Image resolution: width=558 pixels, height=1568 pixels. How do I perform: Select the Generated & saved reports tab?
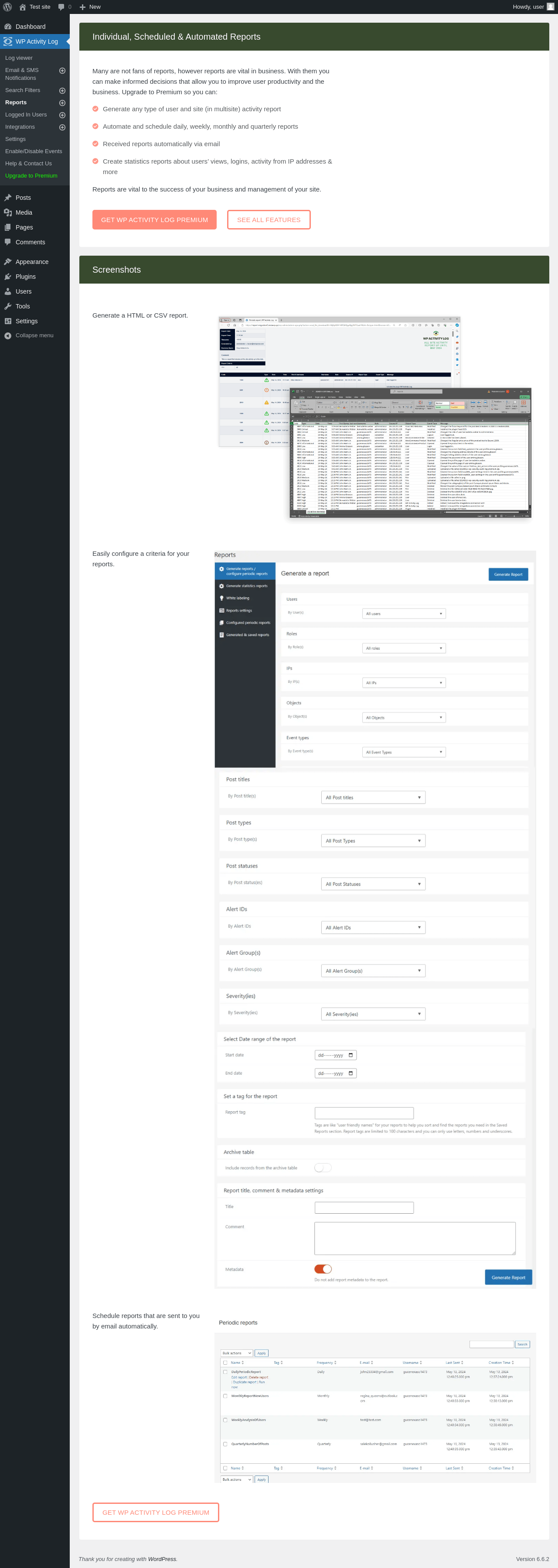(245, 635)
